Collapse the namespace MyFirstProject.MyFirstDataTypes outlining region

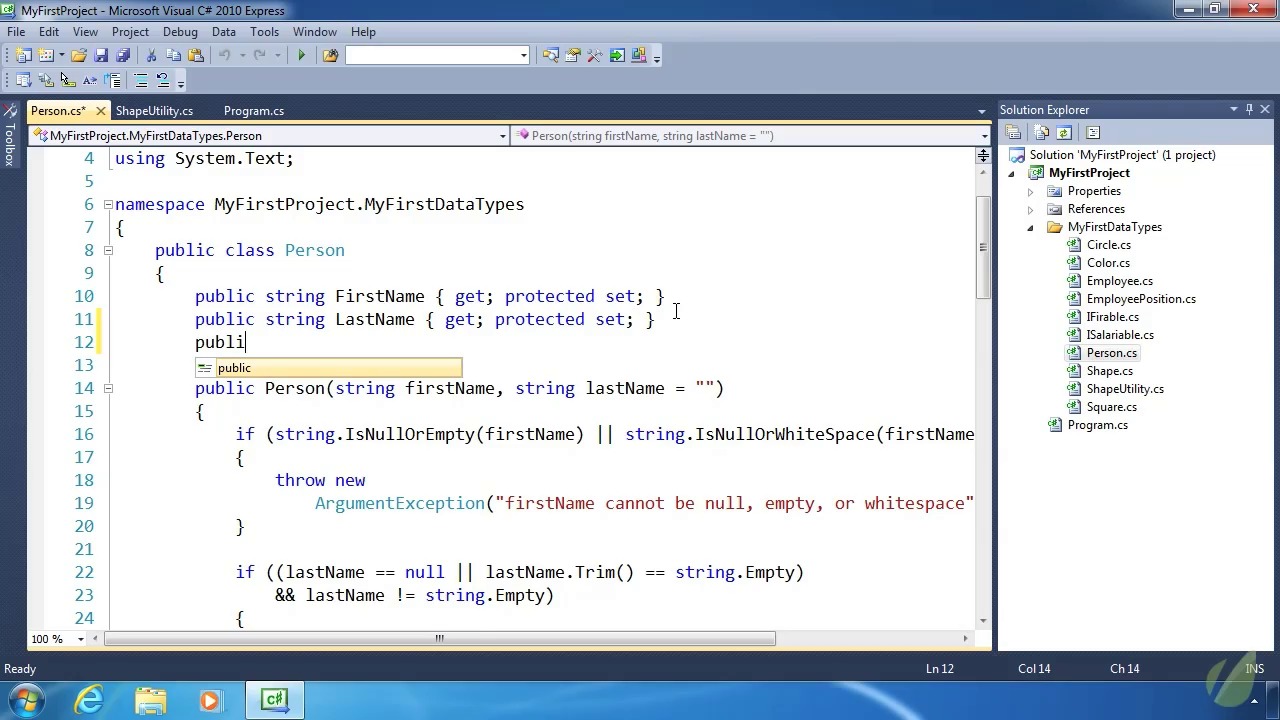pyautogui.click(x=108, y=204)
